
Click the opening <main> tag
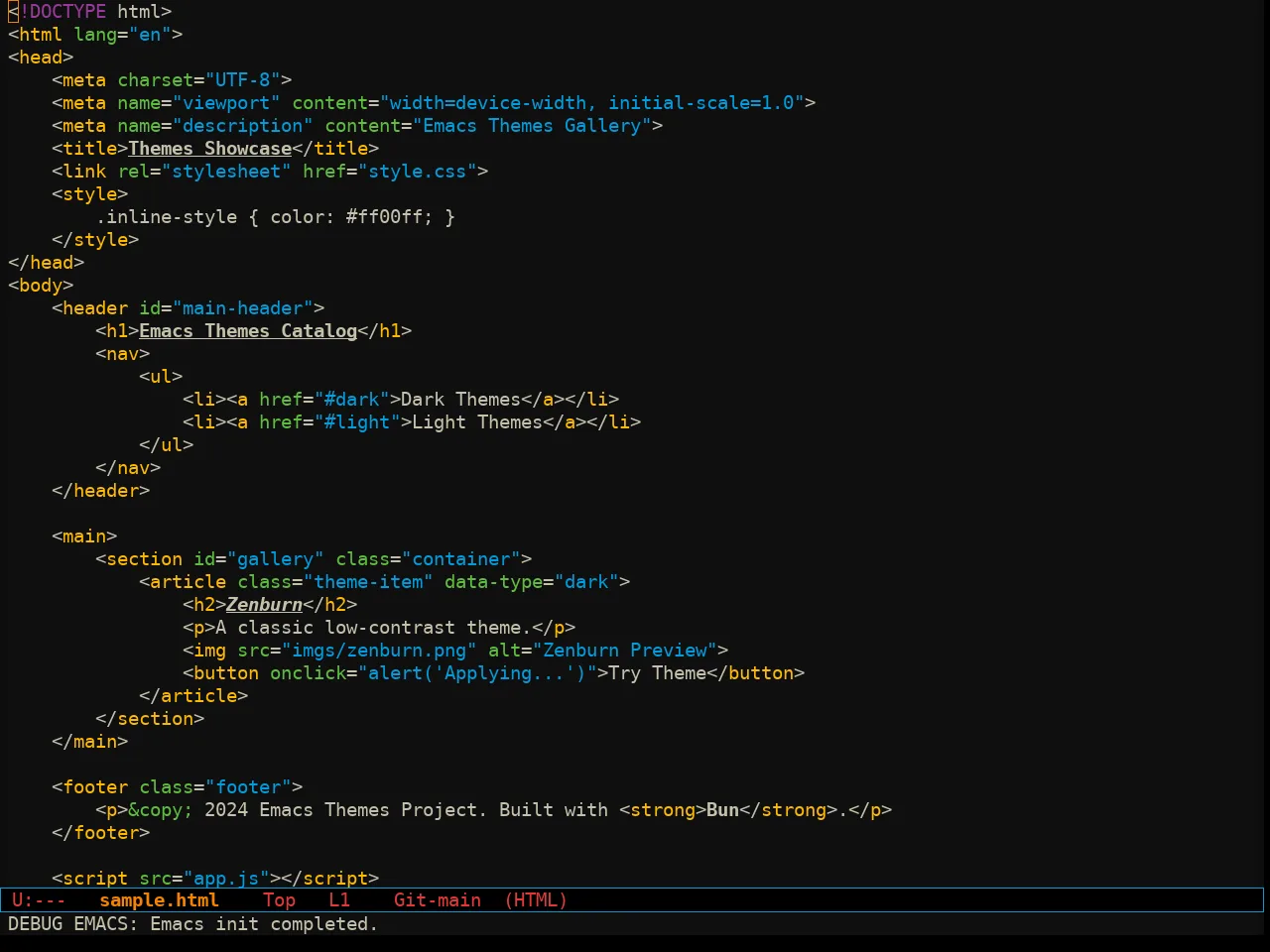tap(84, 536)
